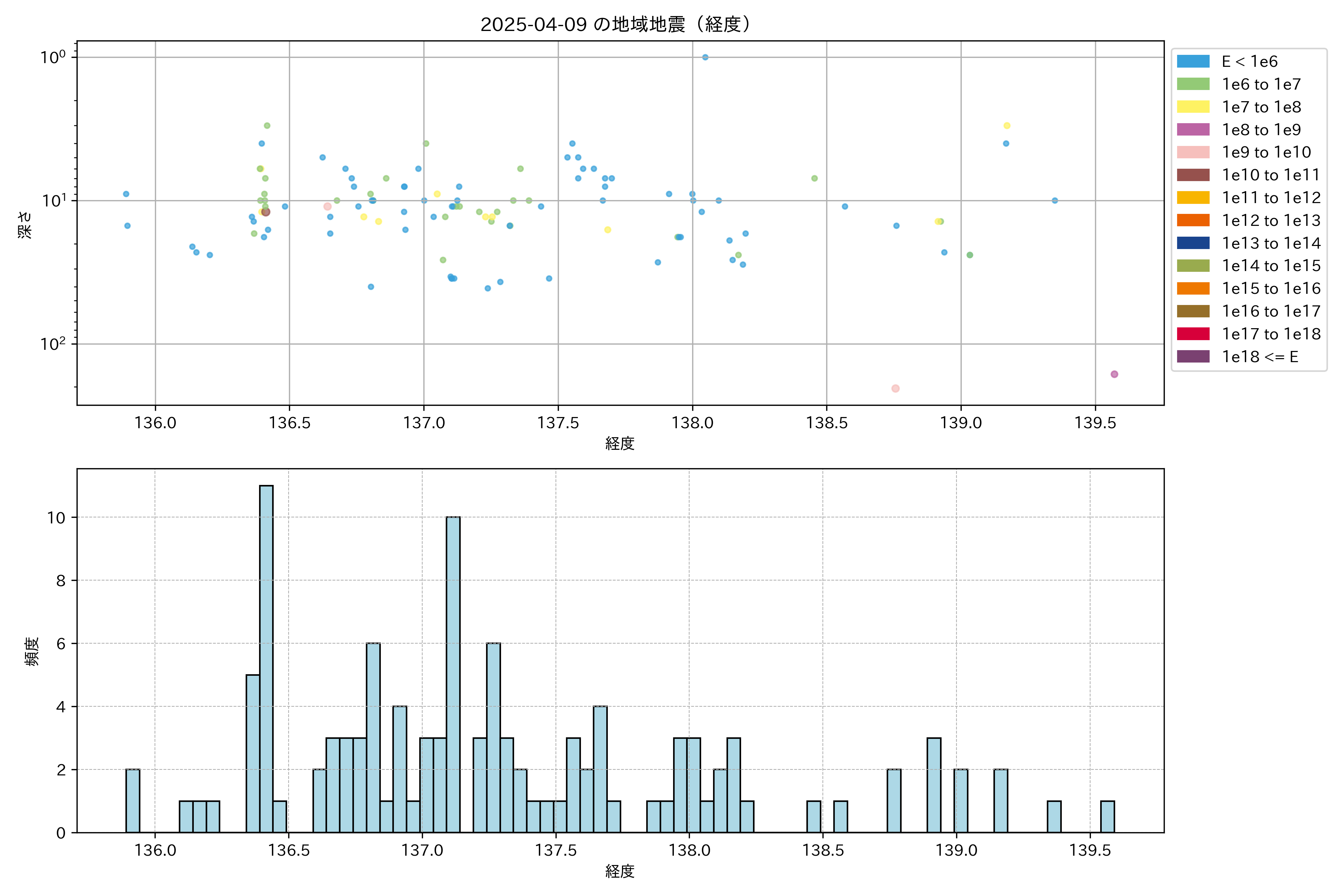
Task: Click the red '1e17 to 1e18' legend swatch
Action: coord(1193,334)
